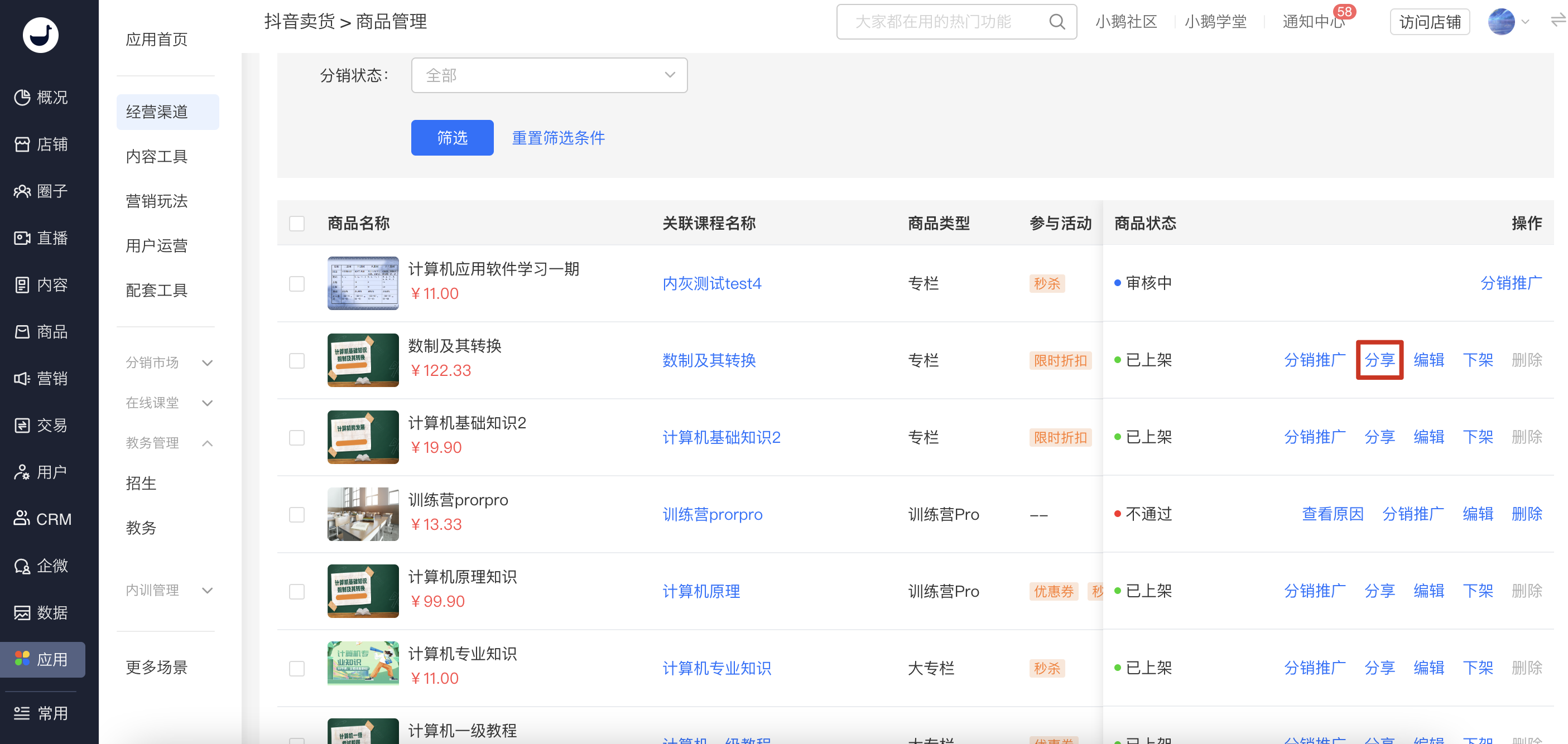Open linked course 内灰测试test4
Image resolution: width=1568 pixels, height=744 pixels.
[711, 283]
